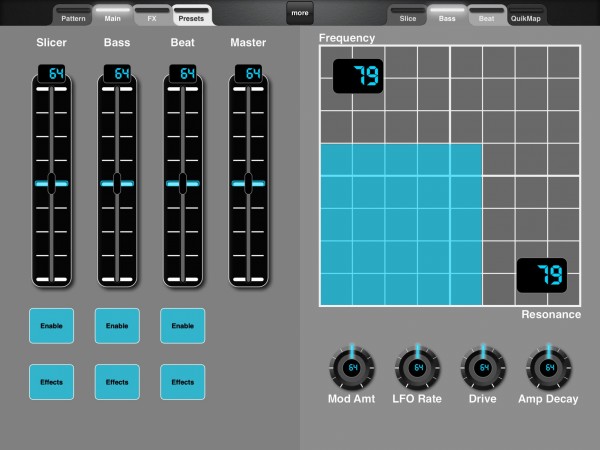The width and height of the screenshot is (600, 450).
Task: Click the Master channel label
Action: [x=248, y=42]
